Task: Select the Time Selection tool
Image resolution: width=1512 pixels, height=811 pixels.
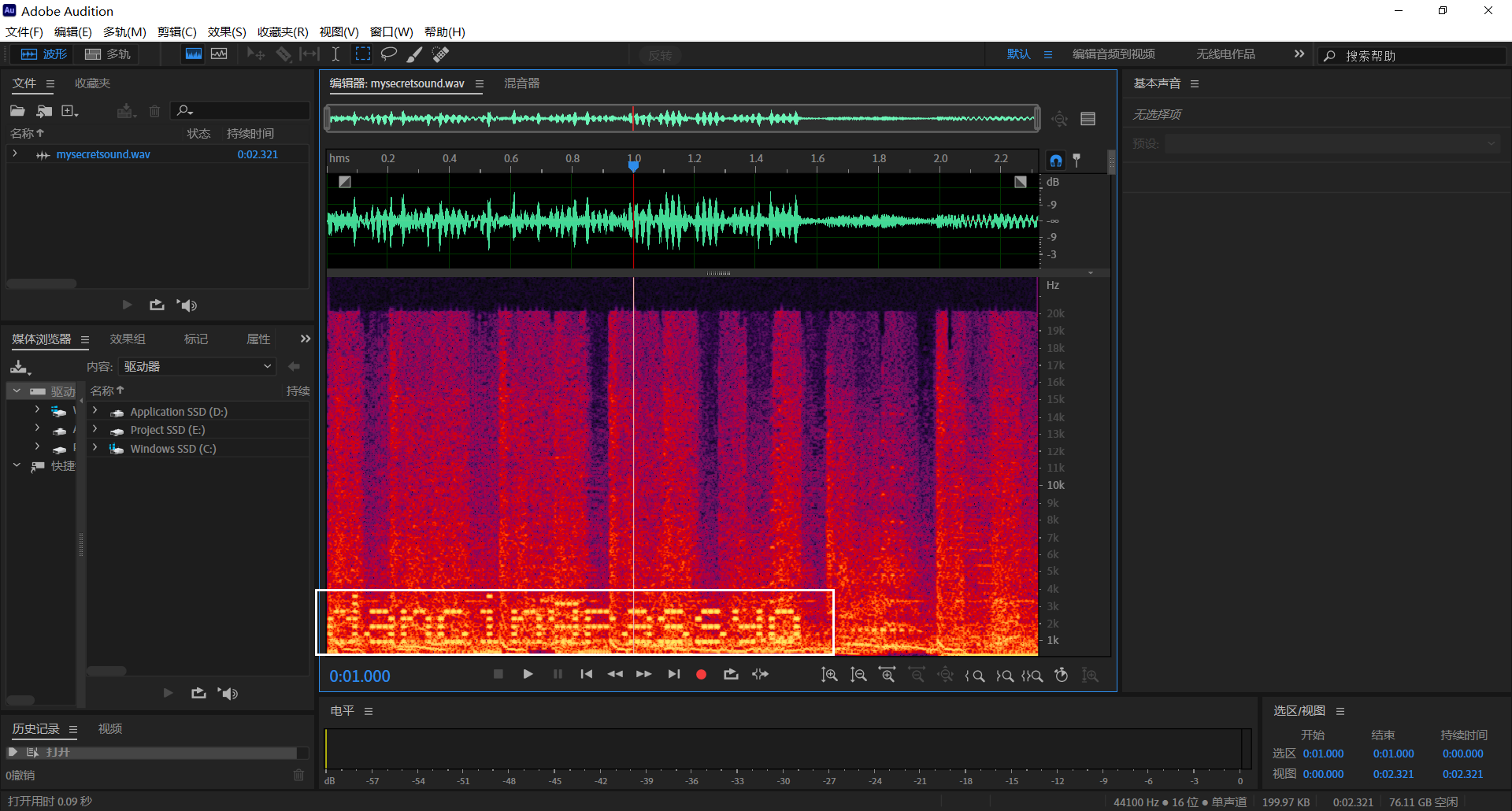Action: click(x=335, y=54)
